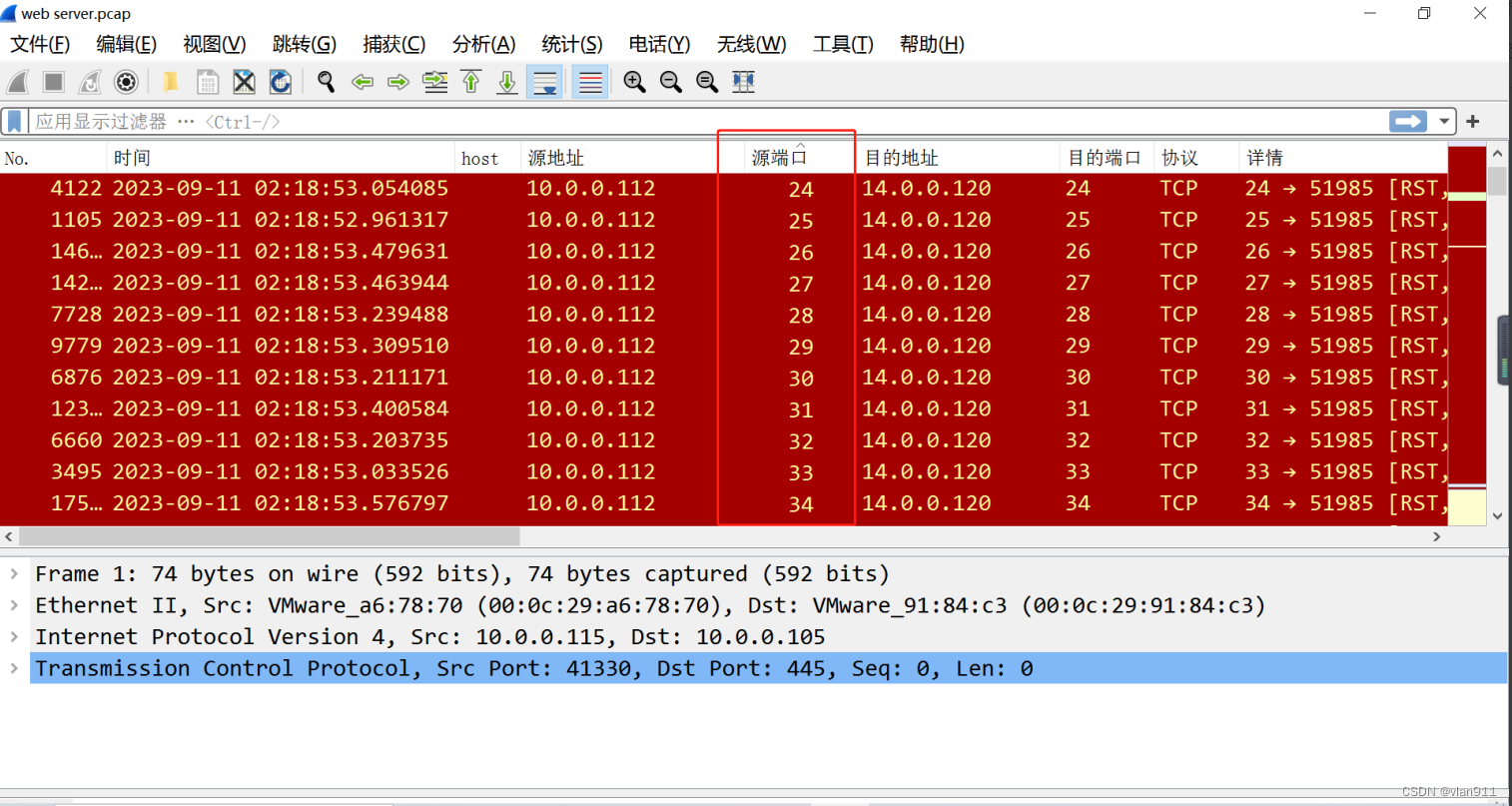This screenshot has width=1512, height=806.
Task: Jump to the first packet icon
Action: 471,82
